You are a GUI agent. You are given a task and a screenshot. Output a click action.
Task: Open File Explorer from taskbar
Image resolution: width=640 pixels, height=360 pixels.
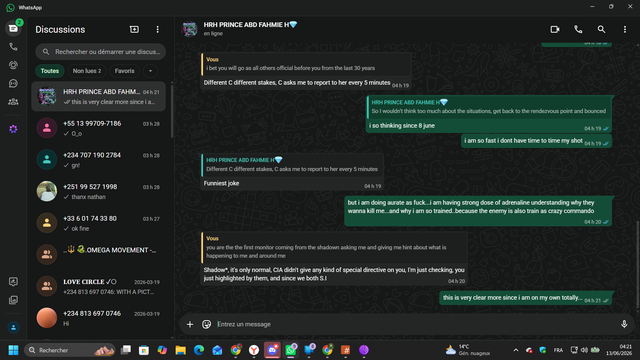tap(180, 350)
